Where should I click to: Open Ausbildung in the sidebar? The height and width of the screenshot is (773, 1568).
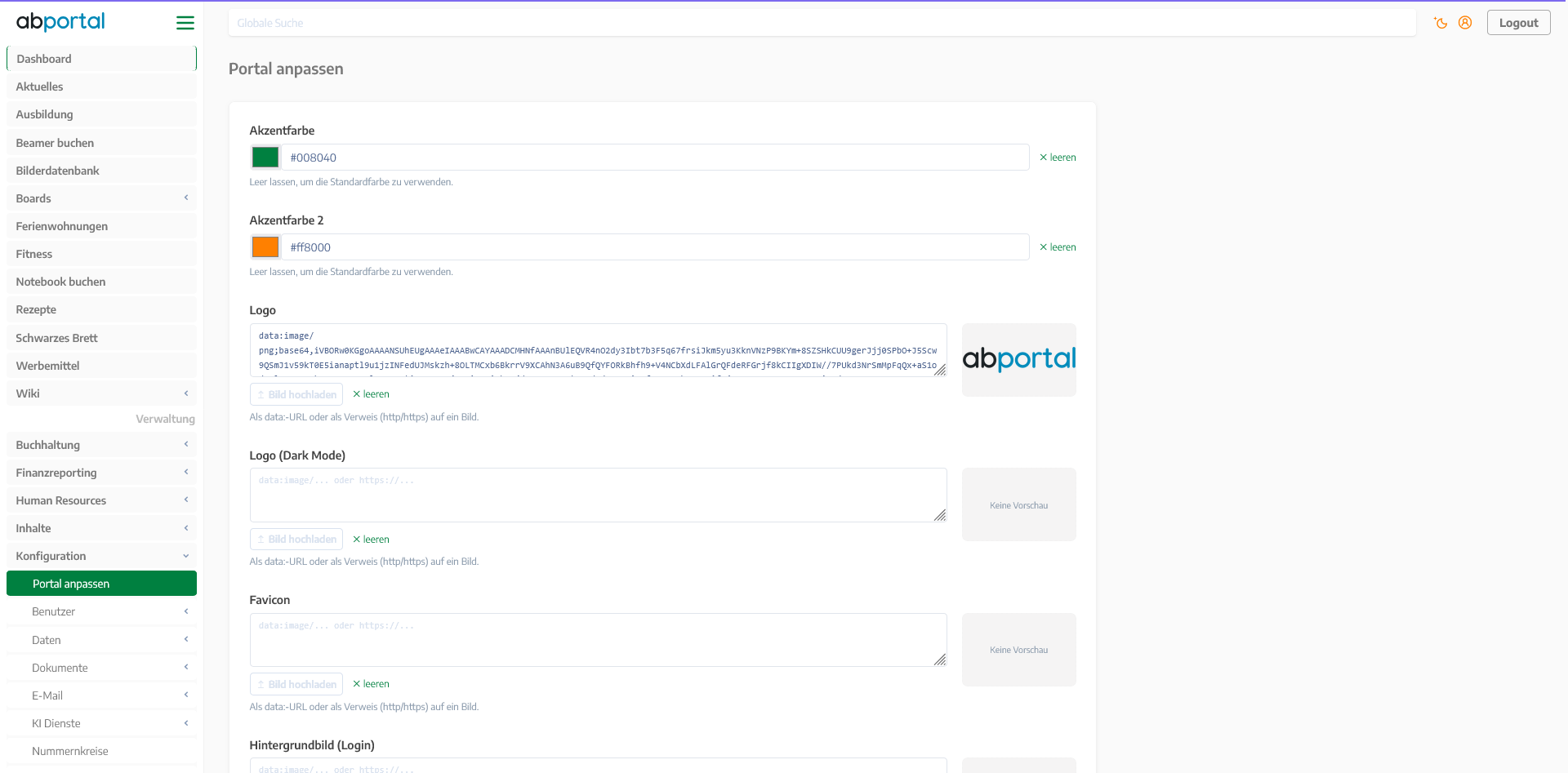point(101,114)
